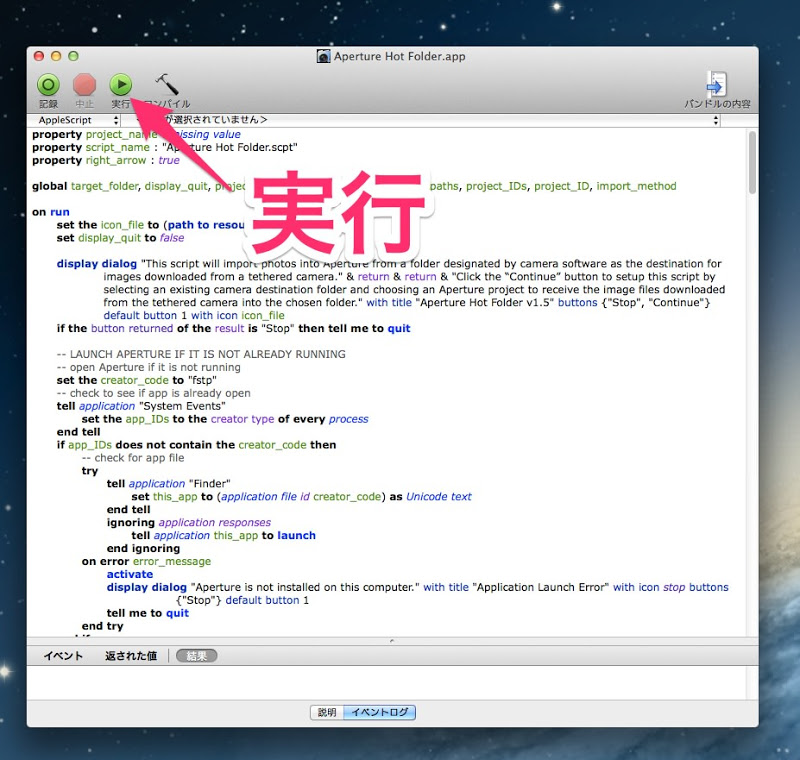This screenshot has width=800, height=760.
Task: Click "-- check to see if app is already open"
Action: (154, 393)
